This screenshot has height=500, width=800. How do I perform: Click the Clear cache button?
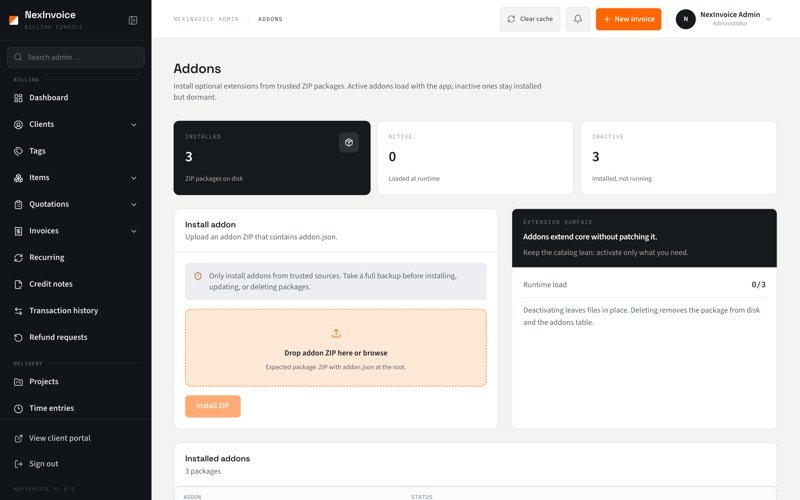[x=530, y=19]
